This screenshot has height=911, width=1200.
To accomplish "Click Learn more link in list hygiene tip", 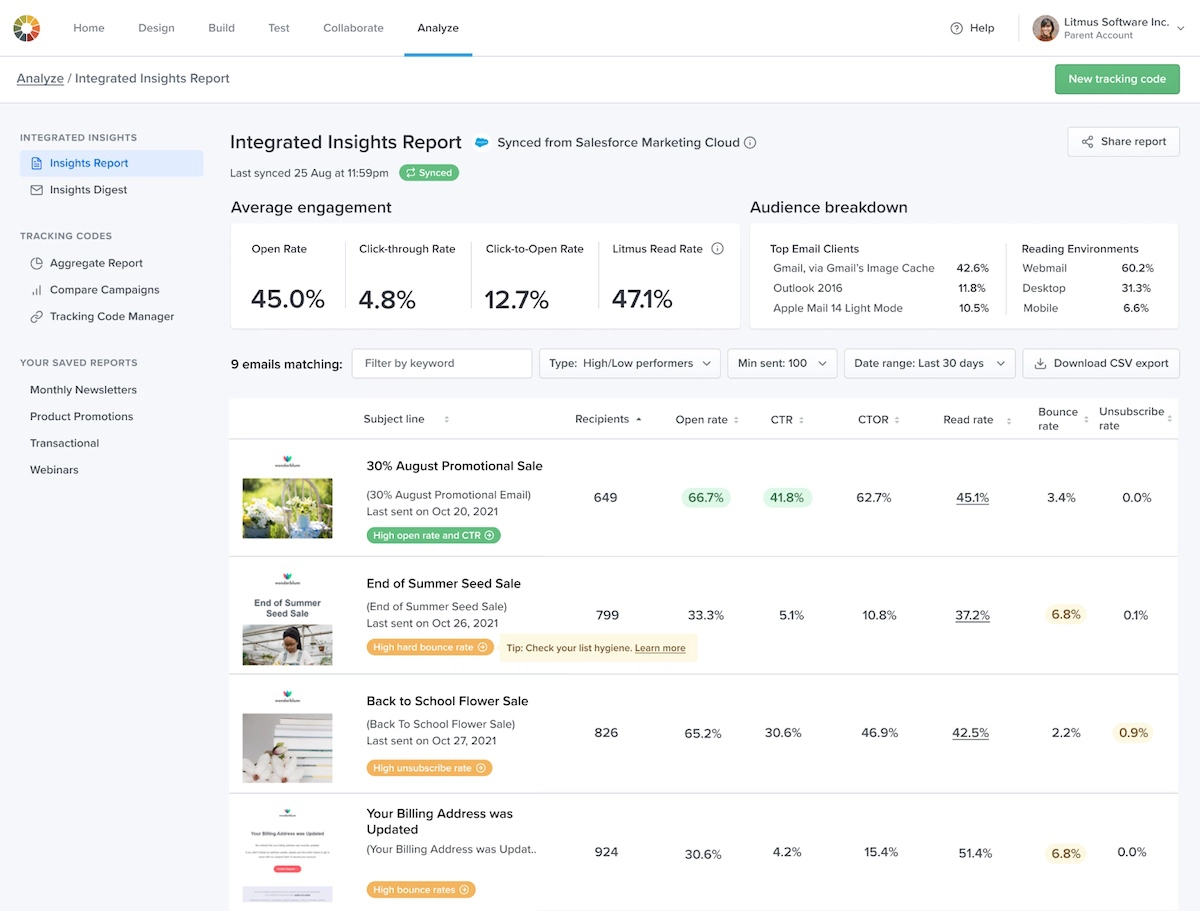I will pyautogui.click(x=660, y=648).
